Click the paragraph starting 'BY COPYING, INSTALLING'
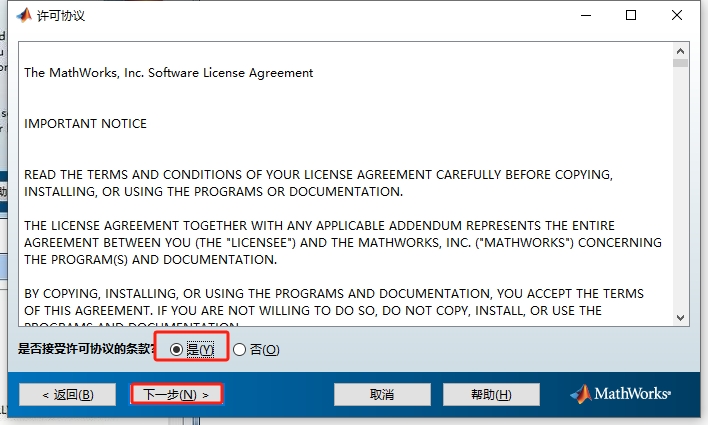Screen dimensions: 708x425 [x=334, y=306]
